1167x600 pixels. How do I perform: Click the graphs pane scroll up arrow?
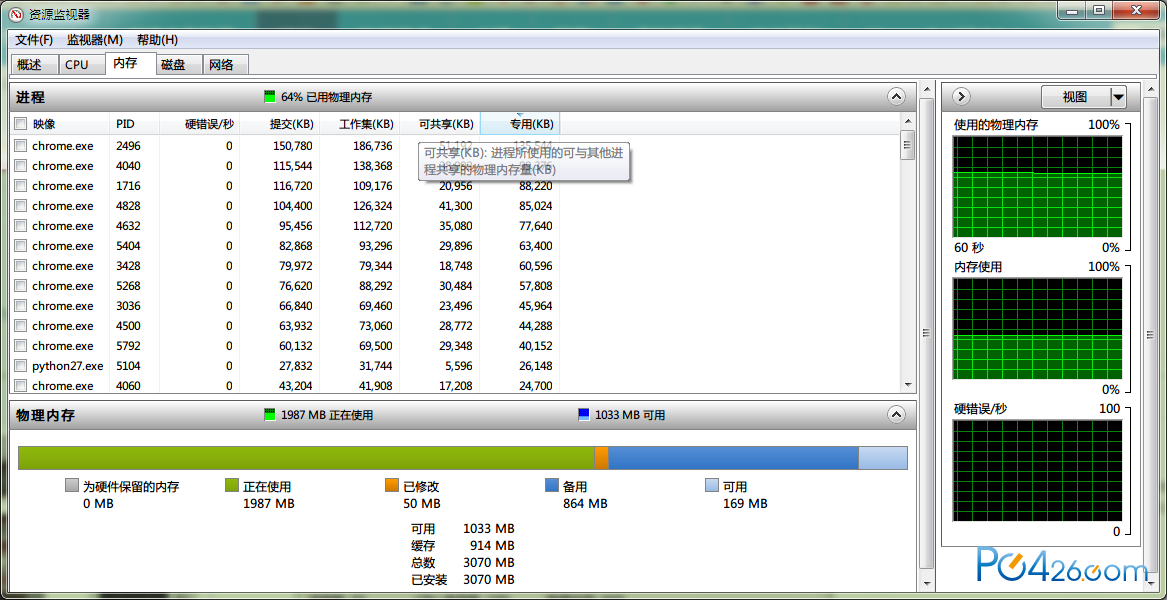[x=1152, y=88]
